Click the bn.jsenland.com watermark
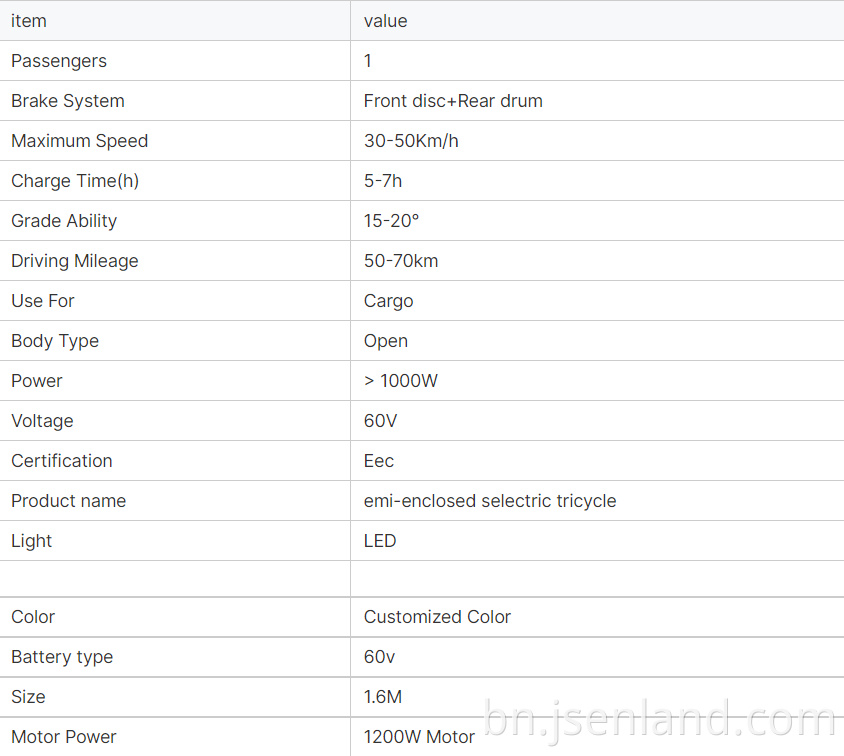Viewport: 844px width, 756px height. (x=660, y=720)
